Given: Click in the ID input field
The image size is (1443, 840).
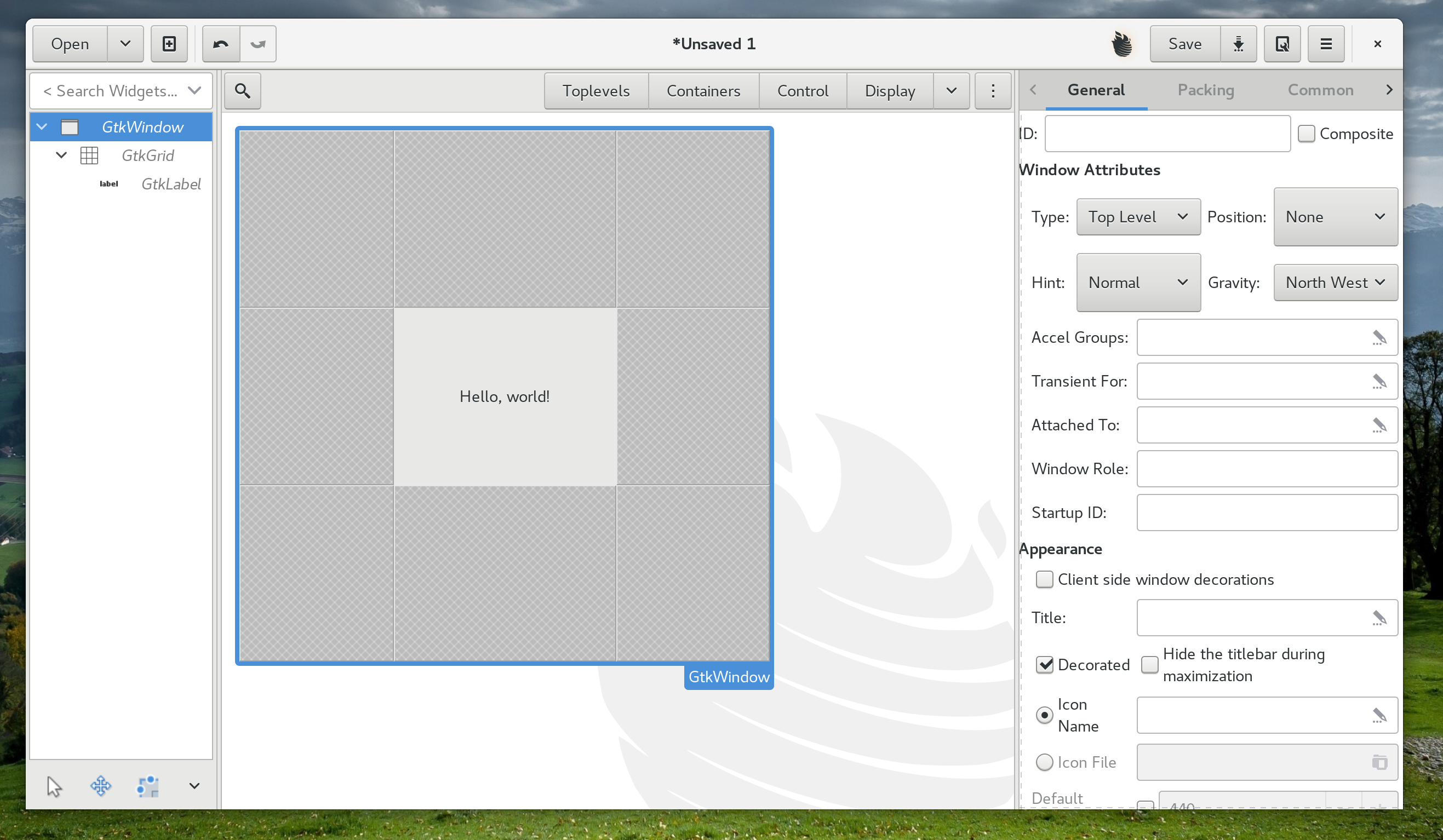Looking at the screenshot, I should click(1167, 133).
